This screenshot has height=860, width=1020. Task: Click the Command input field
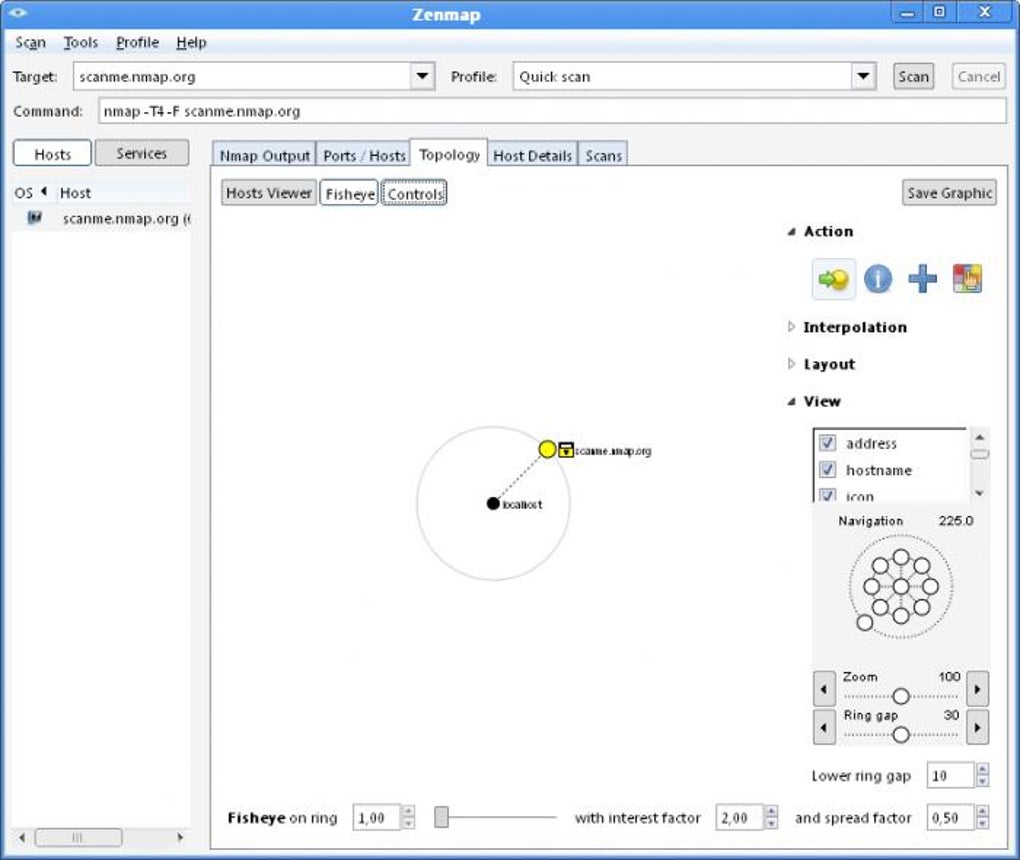552,111
